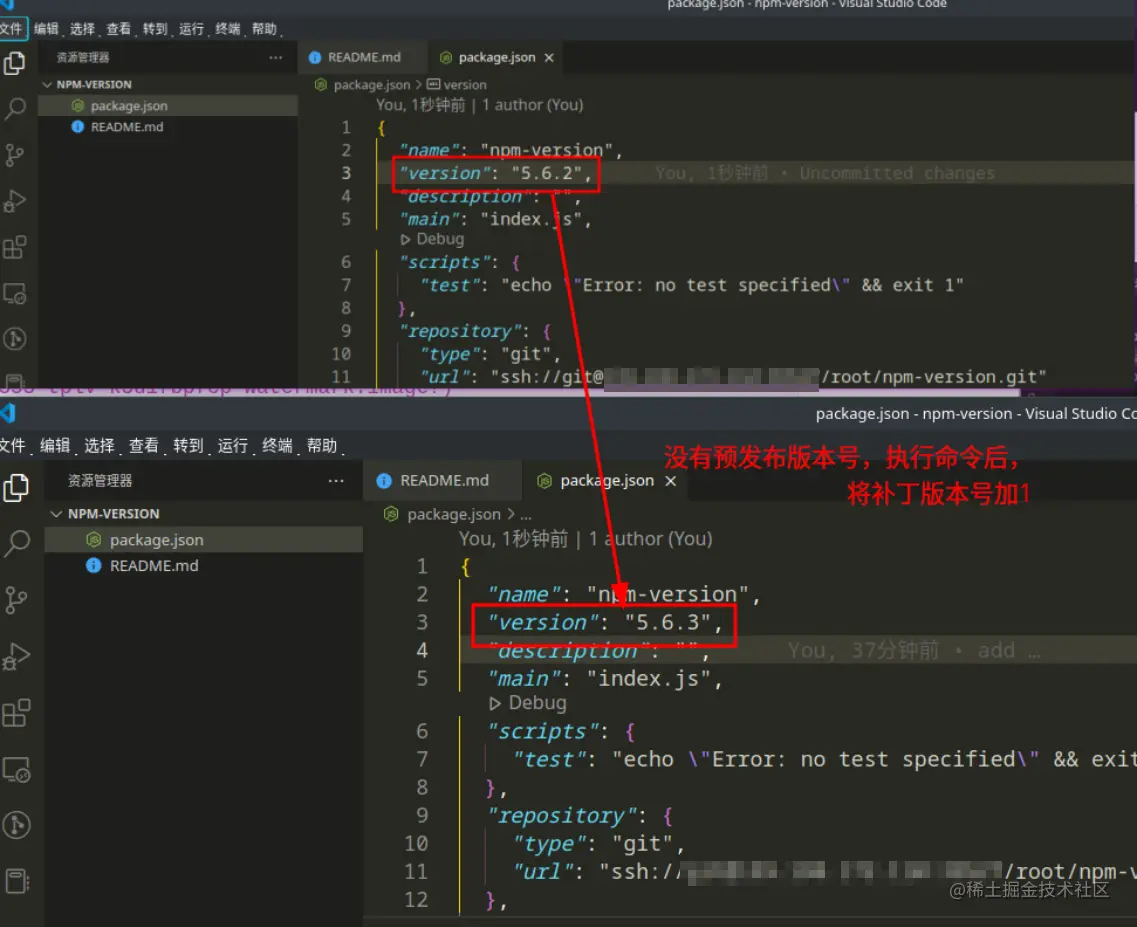The height and width of the screenshot is (927, 1137).
Task: Select package.json in upper explorer tree
Action: click(168, 106)
